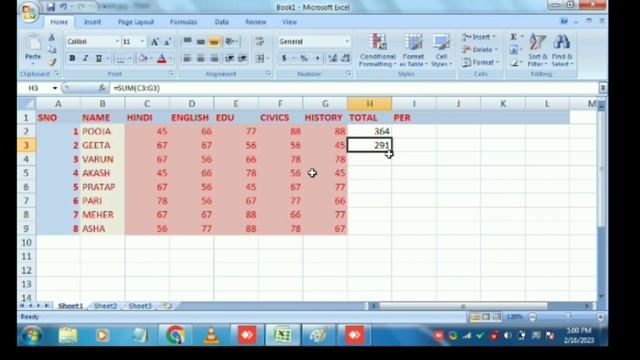Select cell with name POOJA
The width and height of the screenshot is (640, 360).
[102, 131]
